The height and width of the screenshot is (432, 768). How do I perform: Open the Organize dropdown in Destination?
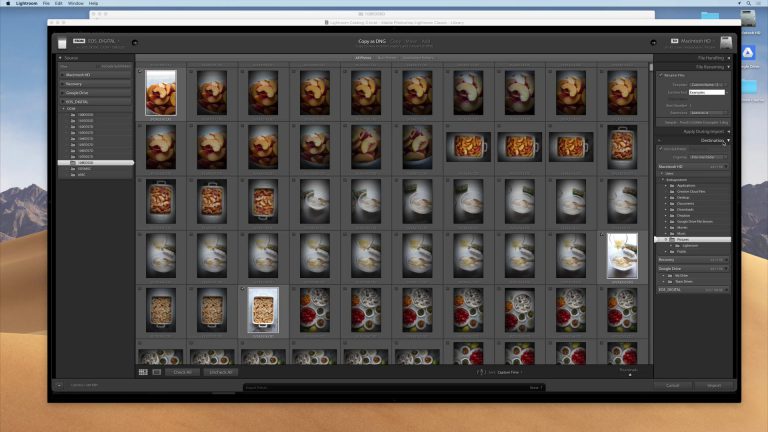point(708,157)
